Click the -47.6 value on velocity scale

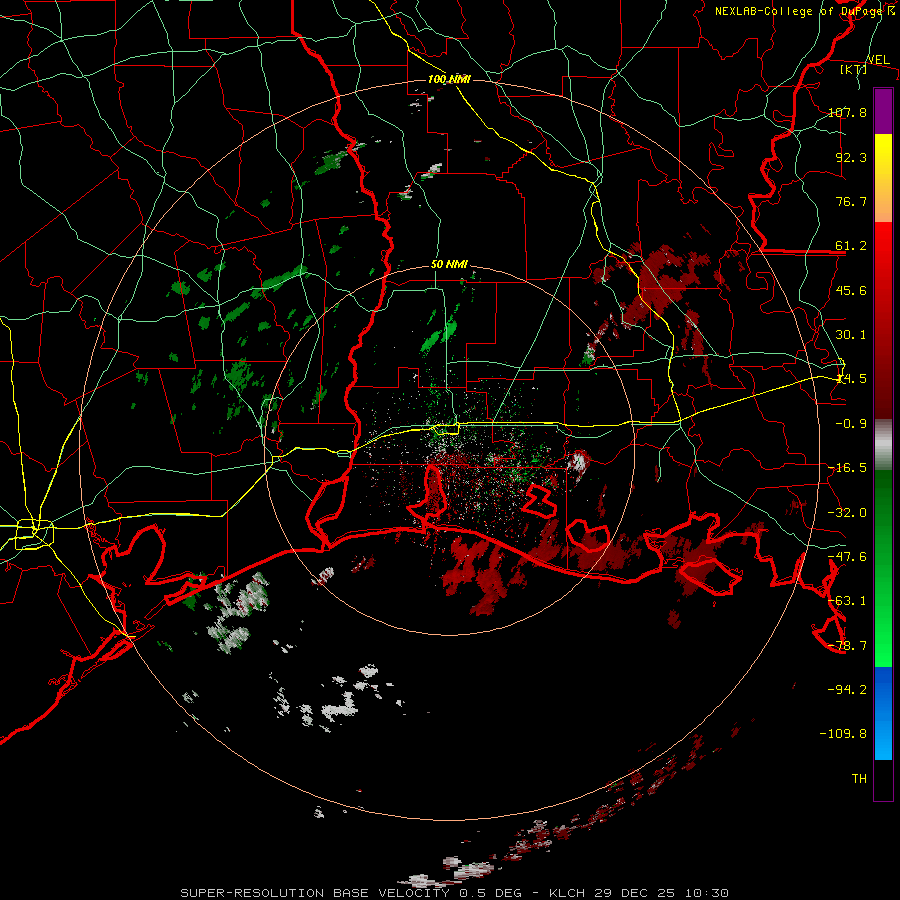click(847, 557)
